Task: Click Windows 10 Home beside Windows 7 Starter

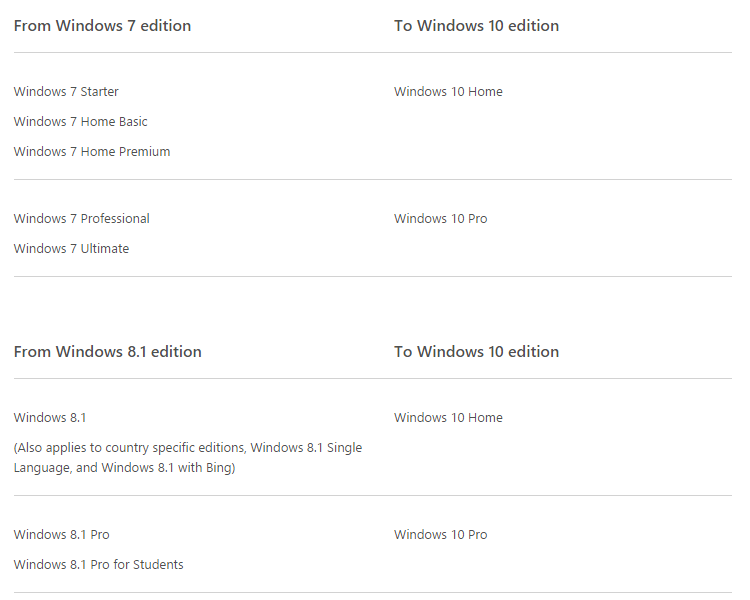Action: [448, 92]
